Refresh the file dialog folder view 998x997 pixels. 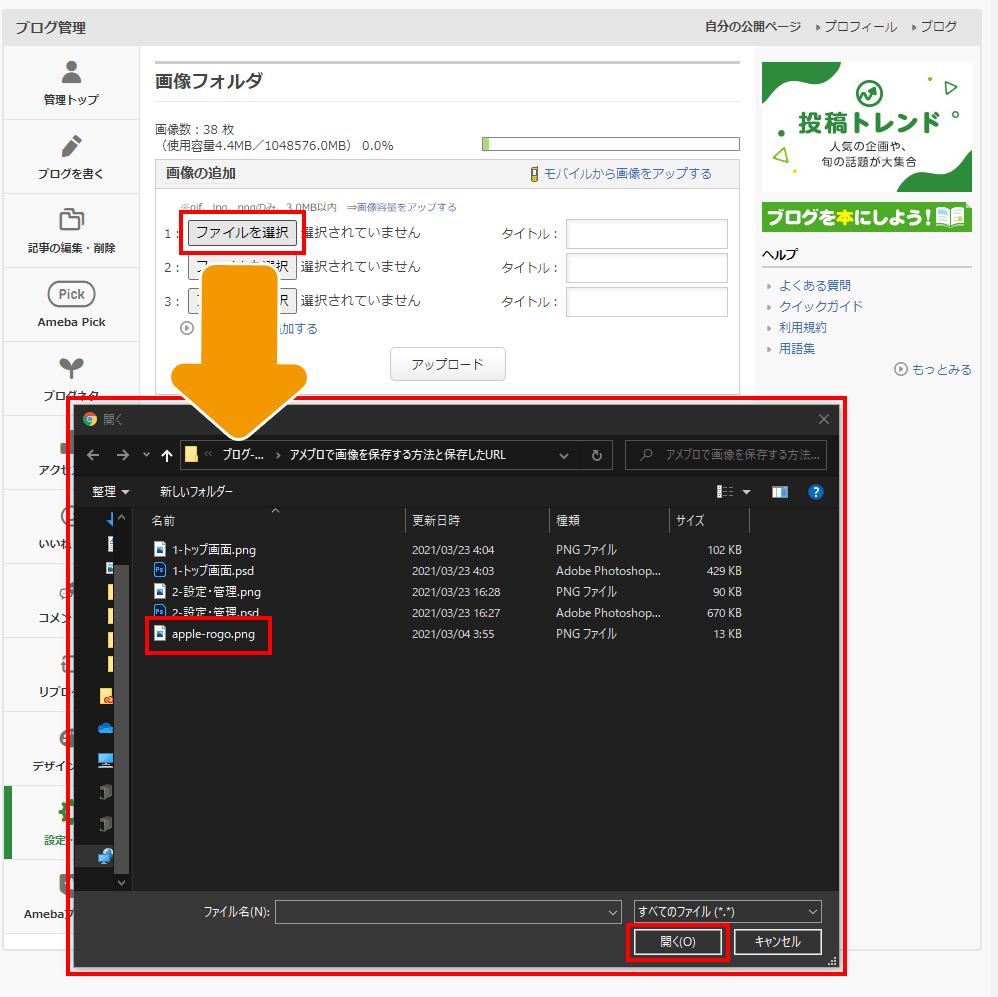[x=596, y=455]
